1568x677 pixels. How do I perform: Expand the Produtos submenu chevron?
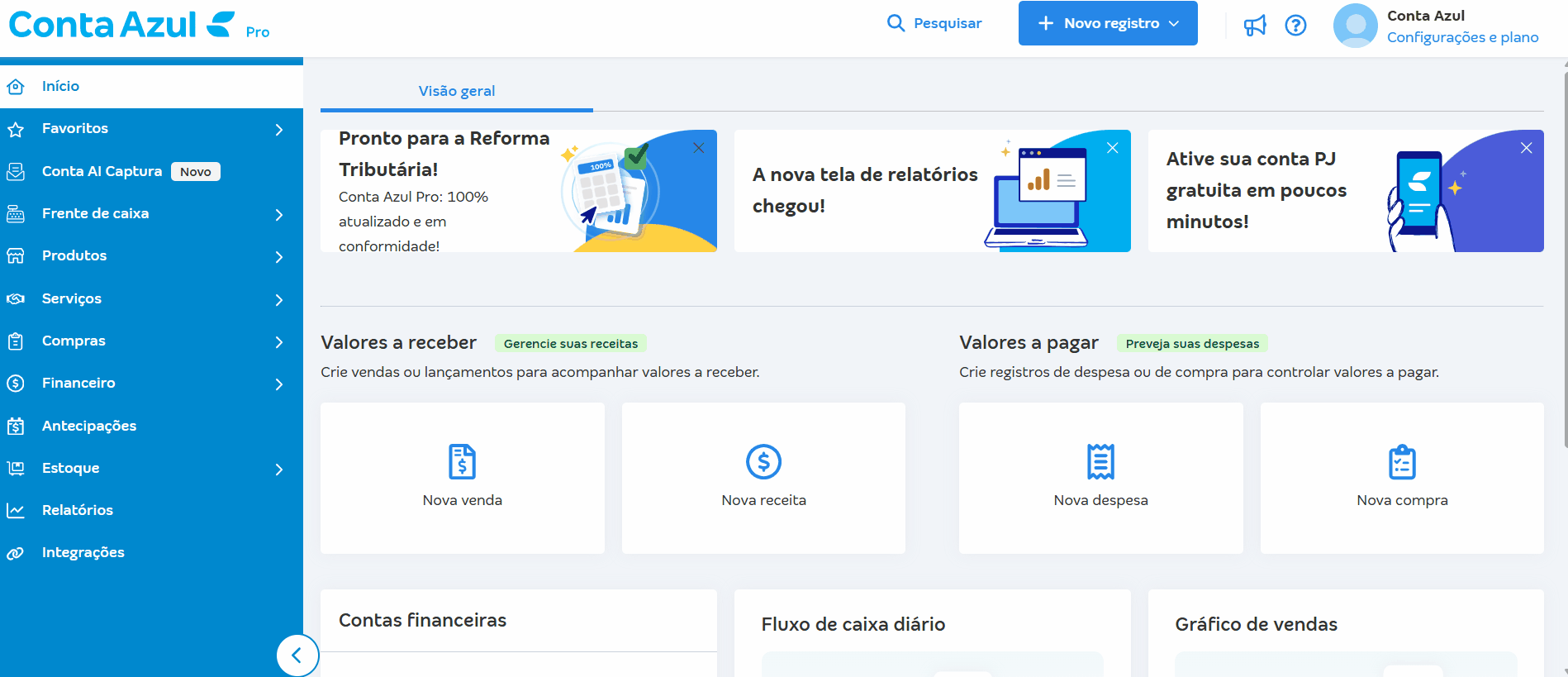(279, 257)
